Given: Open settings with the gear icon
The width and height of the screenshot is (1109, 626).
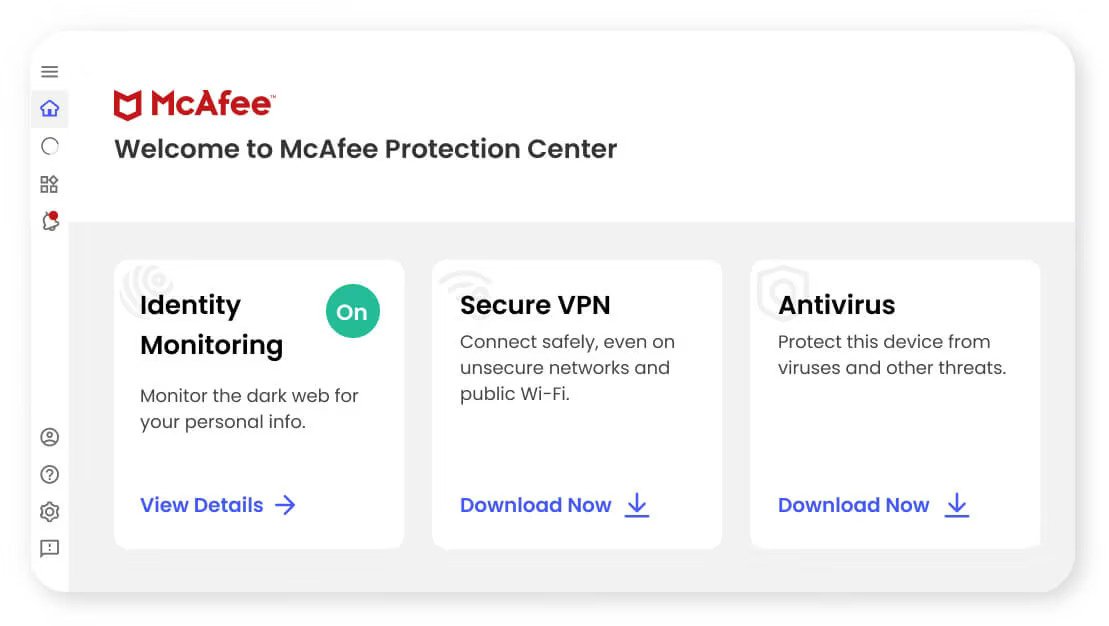Looking at the screenshot, I should click(x=49, y=511).
